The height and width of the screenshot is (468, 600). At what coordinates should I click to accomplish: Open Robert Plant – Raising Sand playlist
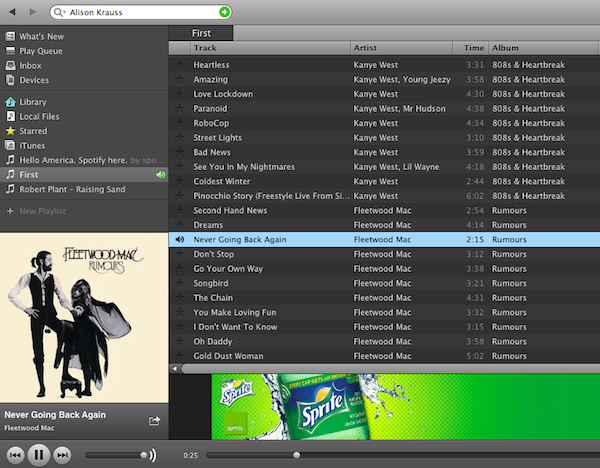(x=84, y=189)
